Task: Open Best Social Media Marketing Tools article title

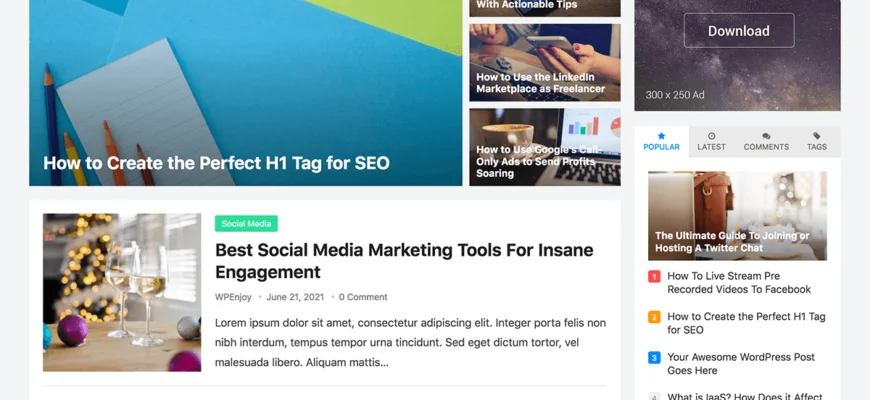Action: point(404,261)
